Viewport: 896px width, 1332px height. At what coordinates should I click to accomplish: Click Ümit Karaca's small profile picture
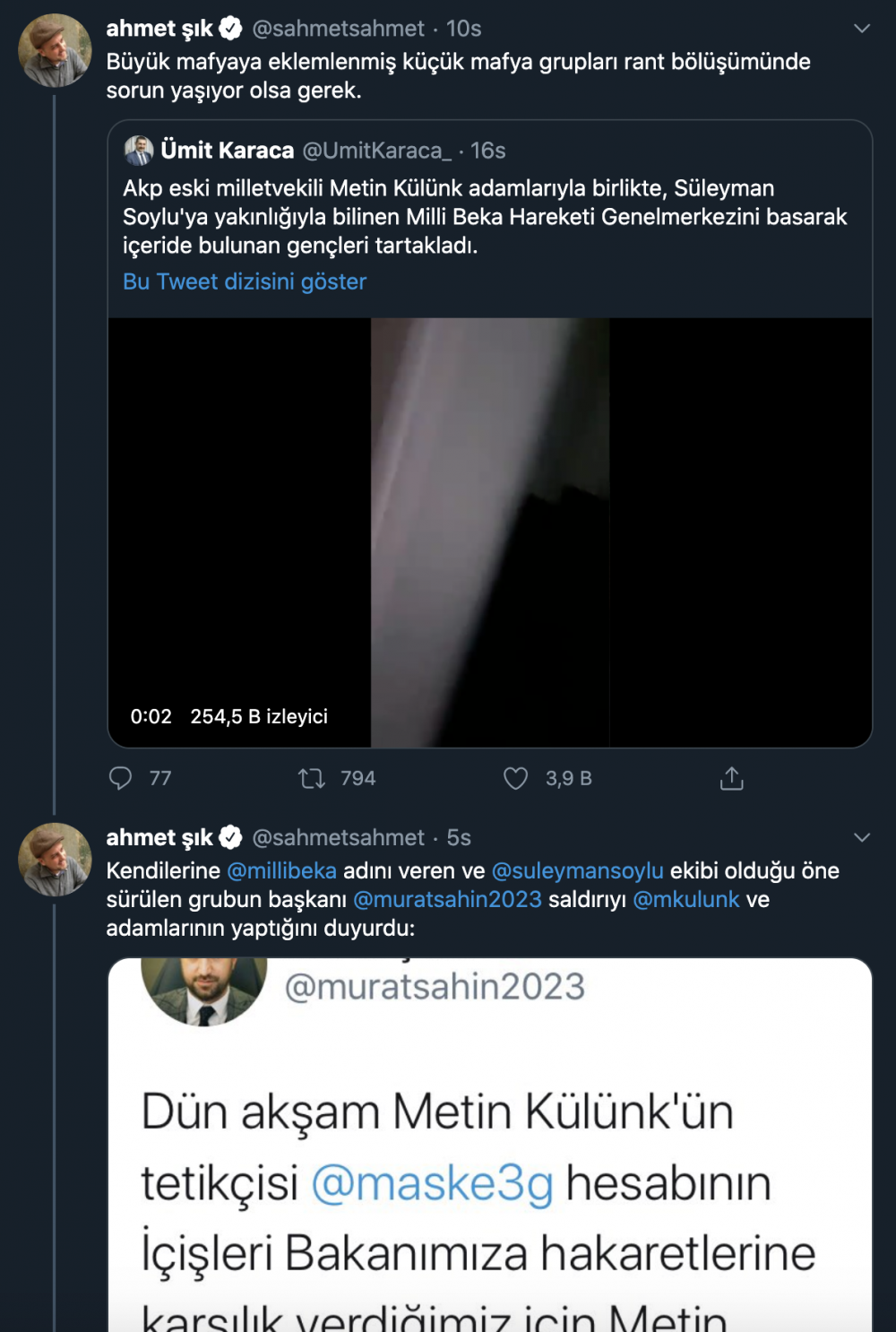pos(139,151)
